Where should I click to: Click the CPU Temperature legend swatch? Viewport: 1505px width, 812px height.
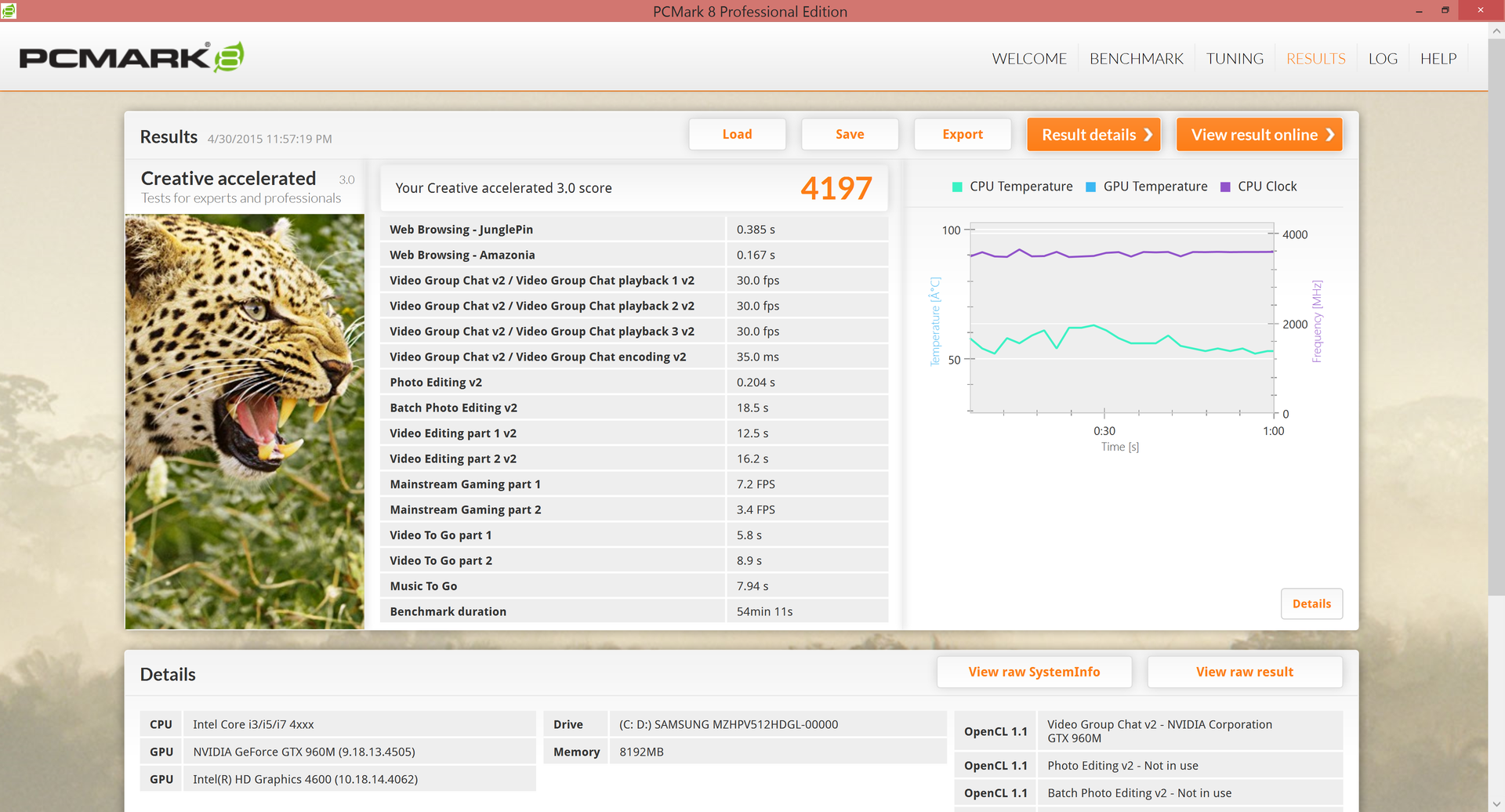tap(957, 187)
